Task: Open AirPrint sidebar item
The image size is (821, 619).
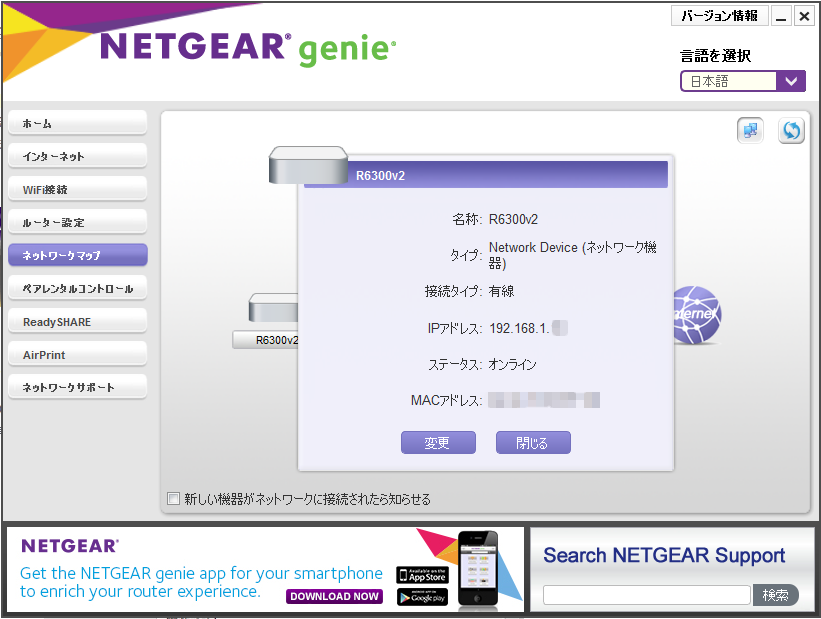Action: (77, 354)
